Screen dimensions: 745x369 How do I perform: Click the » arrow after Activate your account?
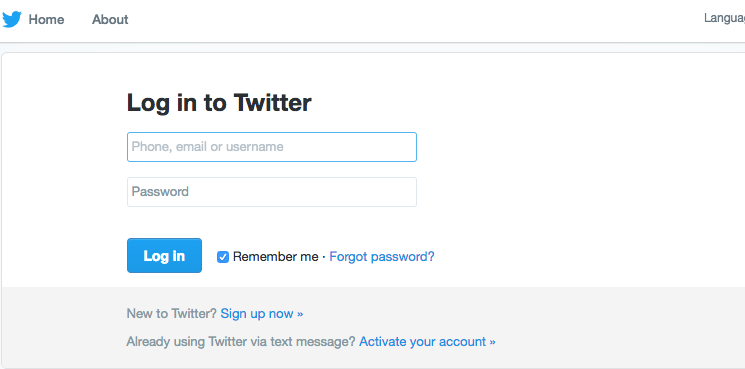pyautogui.click(x=492, y=342)
